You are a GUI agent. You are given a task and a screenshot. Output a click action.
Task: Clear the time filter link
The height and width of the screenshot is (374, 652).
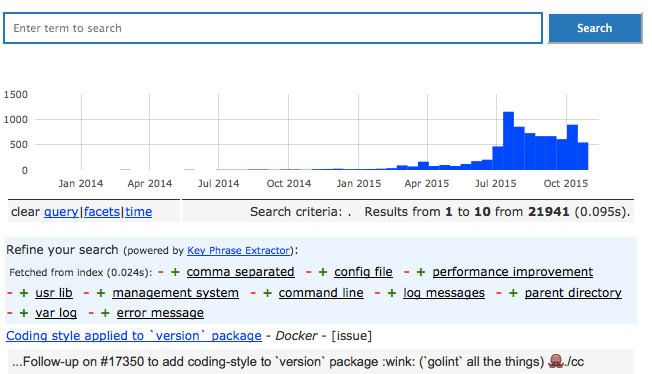[138, 212]
